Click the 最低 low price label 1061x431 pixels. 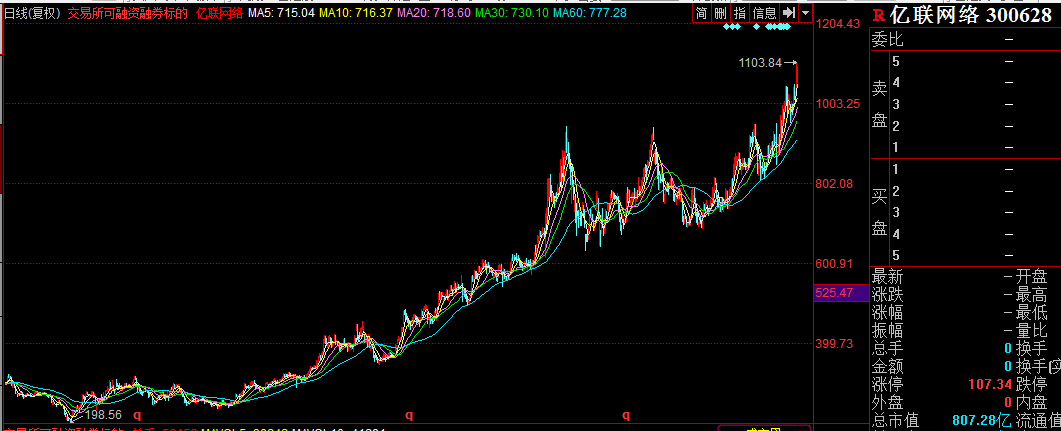pyautogui.click(x=1031, y=313)
